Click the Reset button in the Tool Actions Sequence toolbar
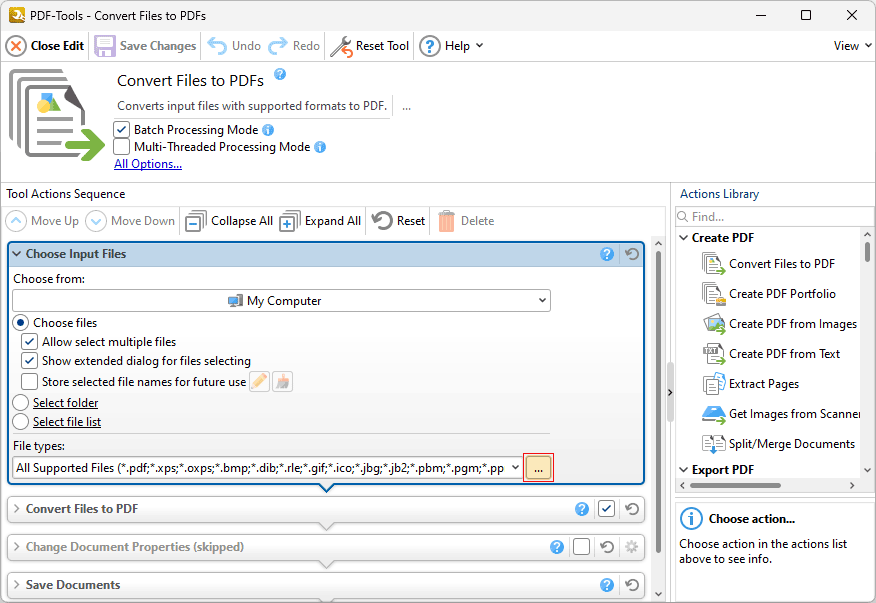Image resolution: width=876 pixels, height=603 pixels. [x=398, y=221]
